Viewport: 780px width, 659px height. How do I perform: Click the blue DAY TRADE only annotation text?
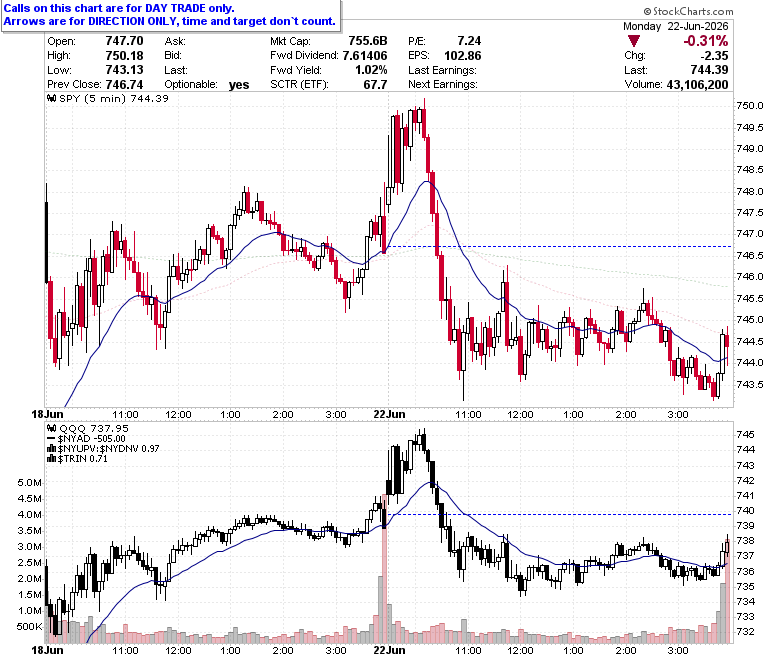pyautogui.click(x=118, y=8)
